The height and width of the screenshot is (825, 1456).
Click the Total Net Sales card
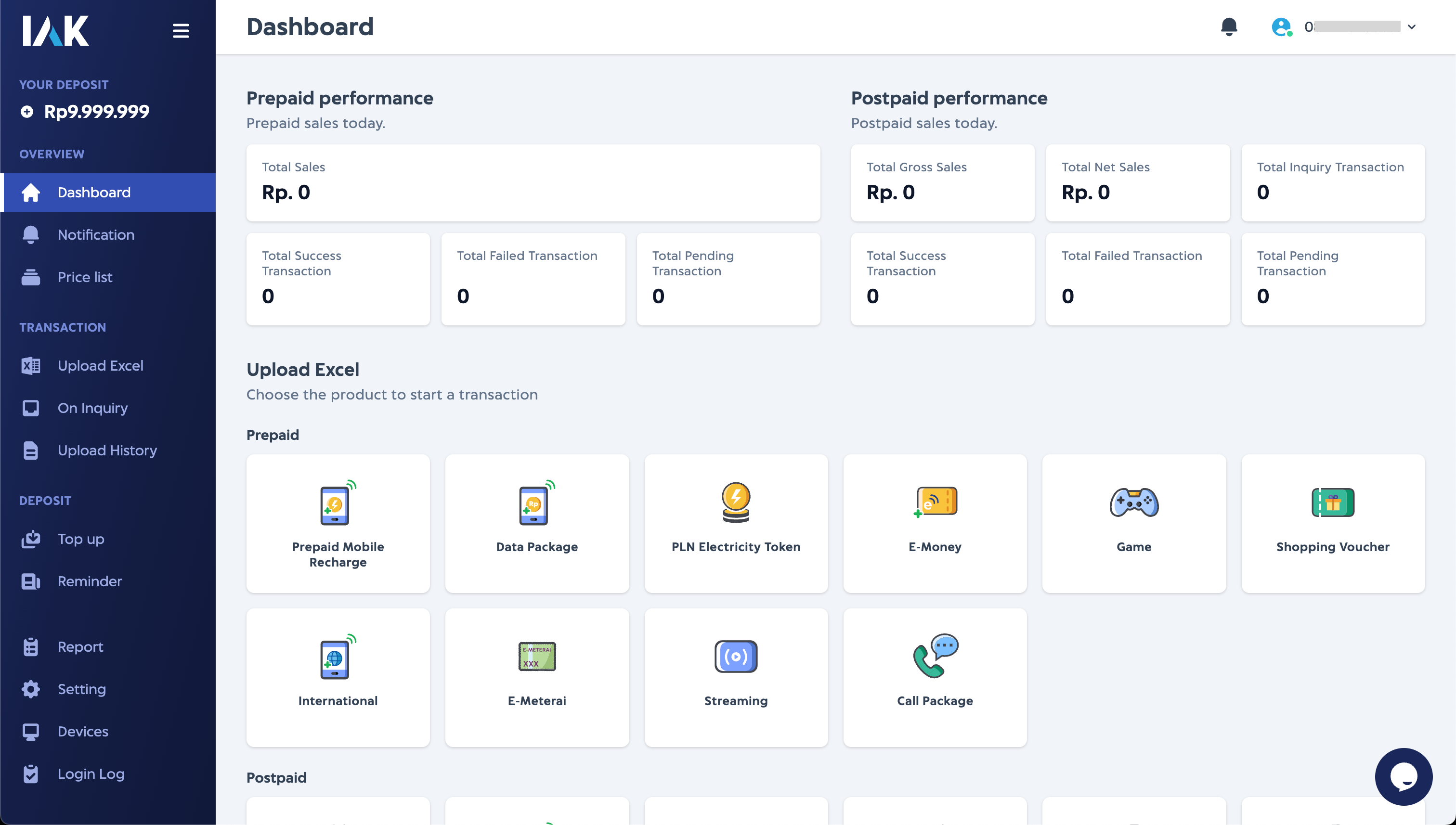[x=1137, y=182]
